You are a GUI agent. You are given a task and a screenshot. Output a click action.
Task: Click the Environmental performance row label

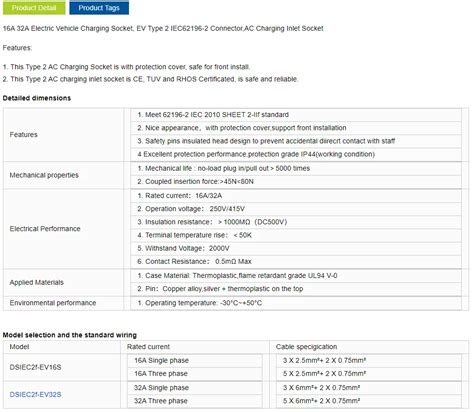coord(53,303)
